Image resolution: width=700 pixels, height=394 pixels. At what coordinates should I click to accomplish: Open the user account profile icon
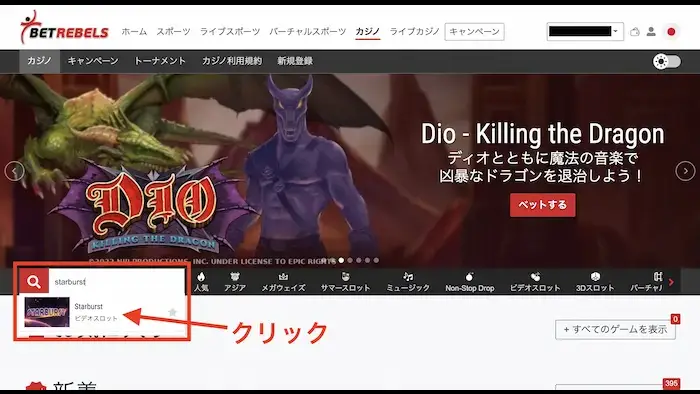point(651,32)
